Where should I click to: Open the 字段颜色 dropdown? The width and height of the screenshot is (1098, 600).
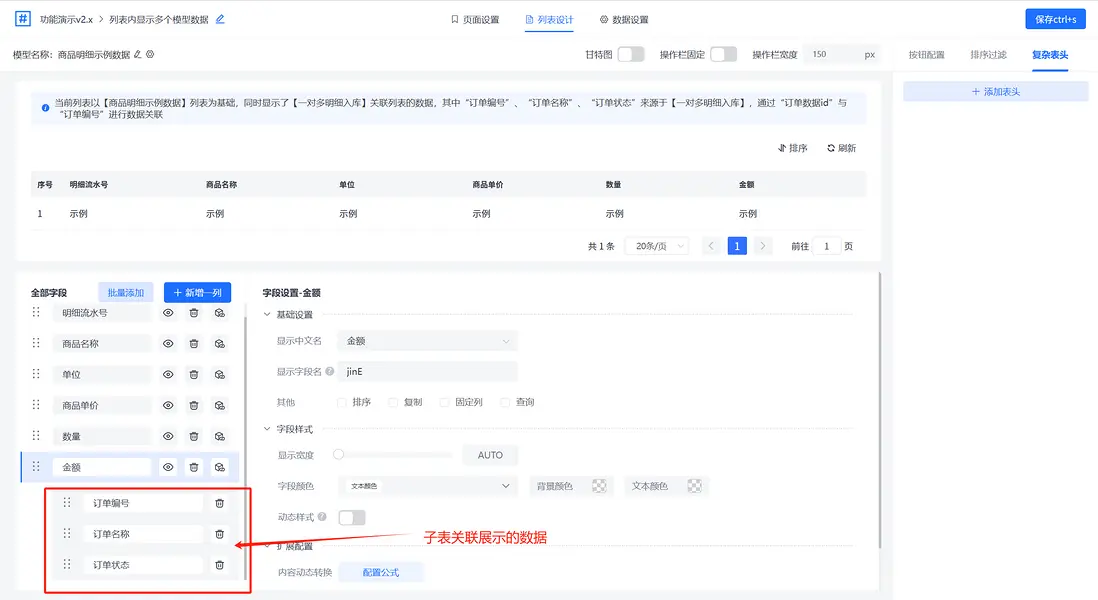429,486
